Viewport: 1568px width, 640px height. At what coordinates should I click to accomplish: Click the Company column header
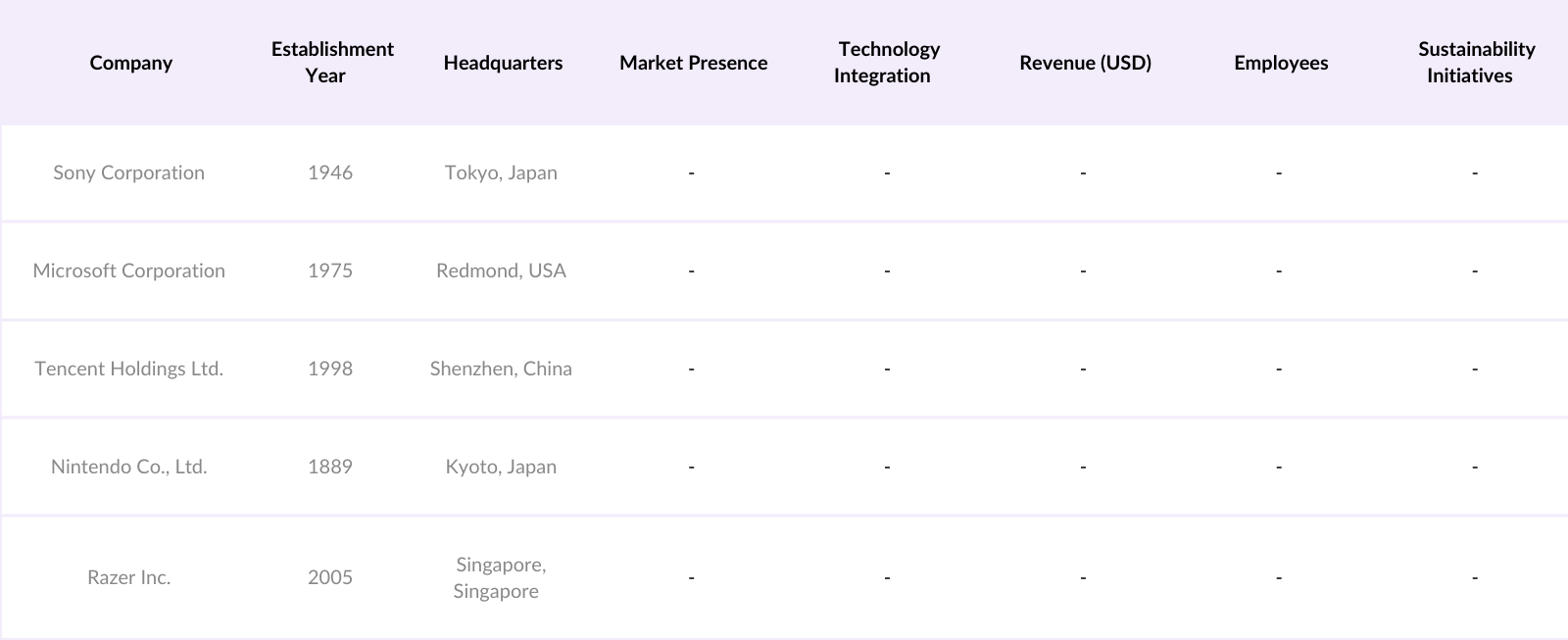click(130, 63)
